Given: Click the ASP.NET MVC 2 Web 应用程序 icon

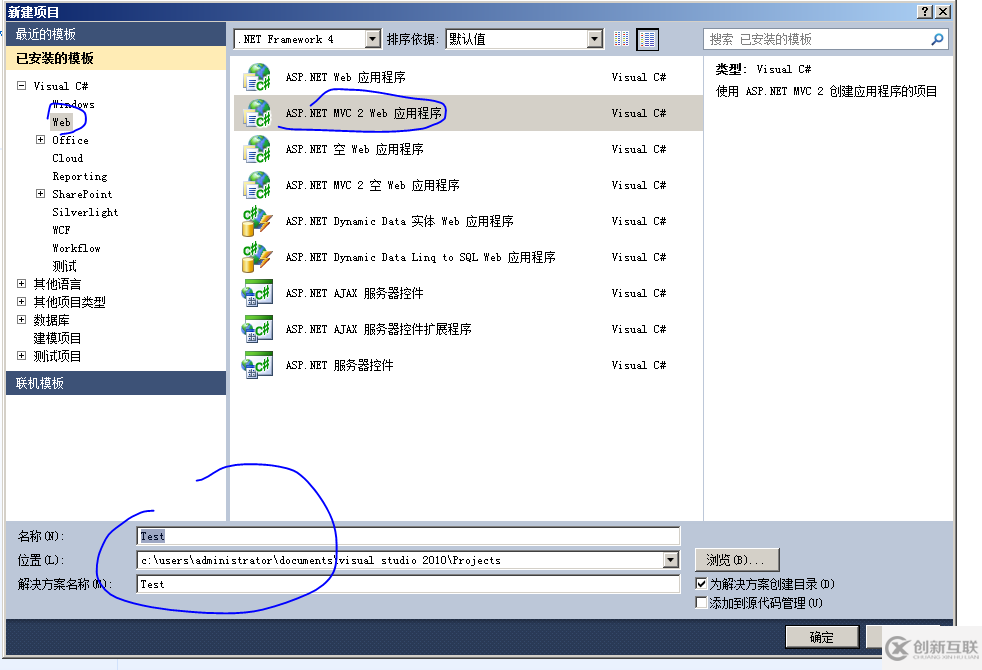Looking at the screenshot, I should pyautogui.click(x=257, y=113).
